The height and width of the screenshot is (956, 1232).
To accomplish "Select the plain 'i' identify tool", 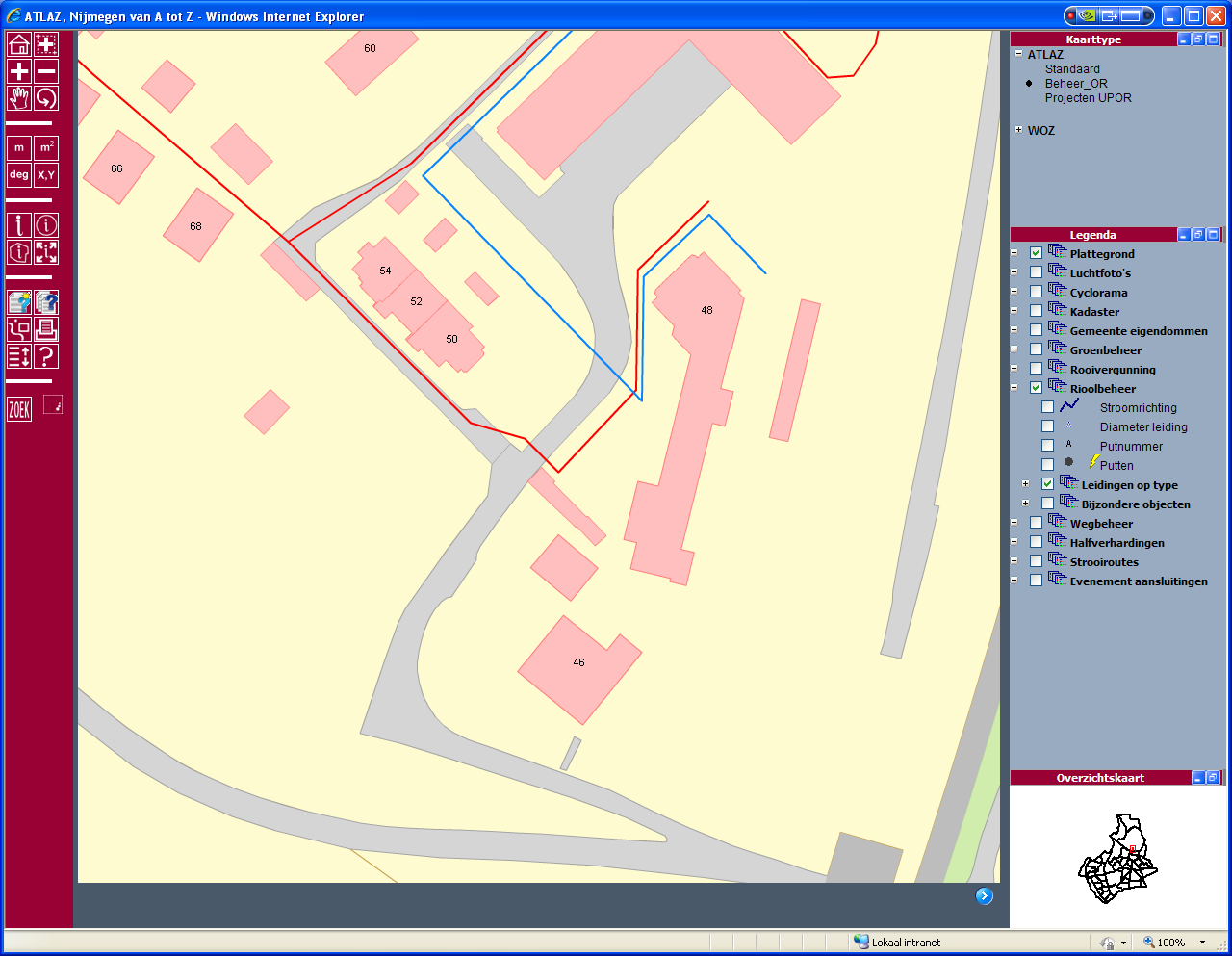I will click(x=19, y=225).
